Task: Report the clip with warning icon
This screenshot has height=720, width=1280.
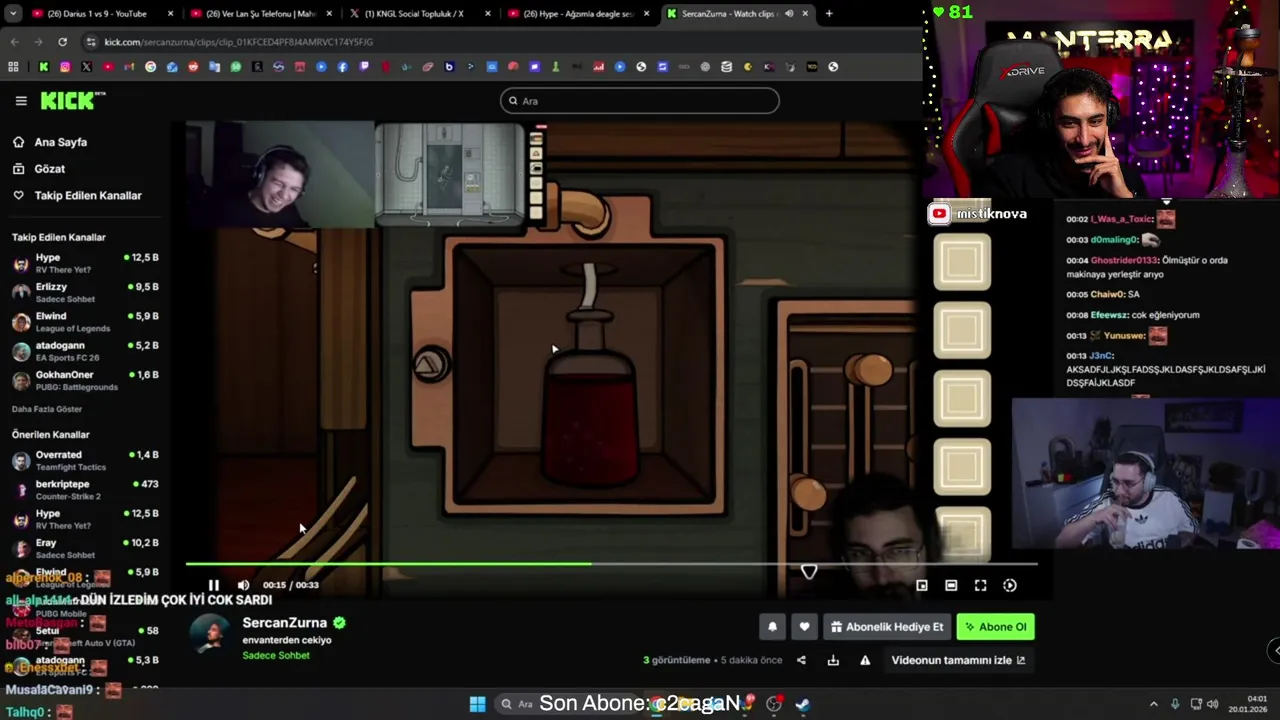Action: 865,660
